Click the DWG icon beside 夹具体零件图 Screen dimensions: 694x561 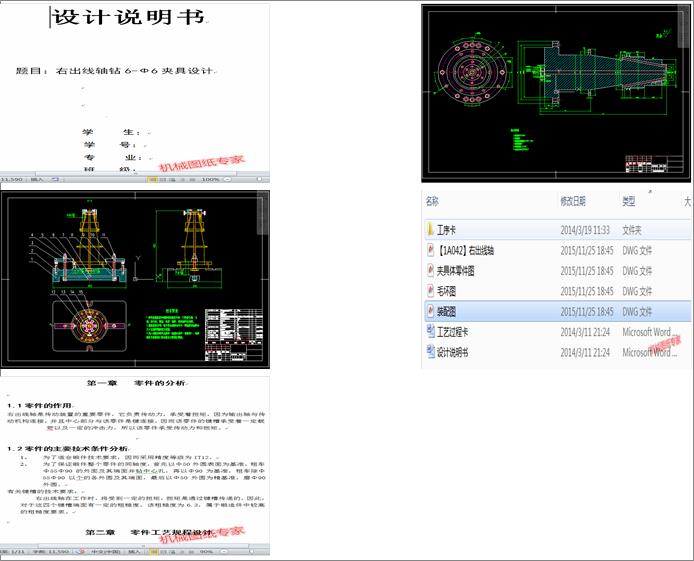click(x=430, y=270)
